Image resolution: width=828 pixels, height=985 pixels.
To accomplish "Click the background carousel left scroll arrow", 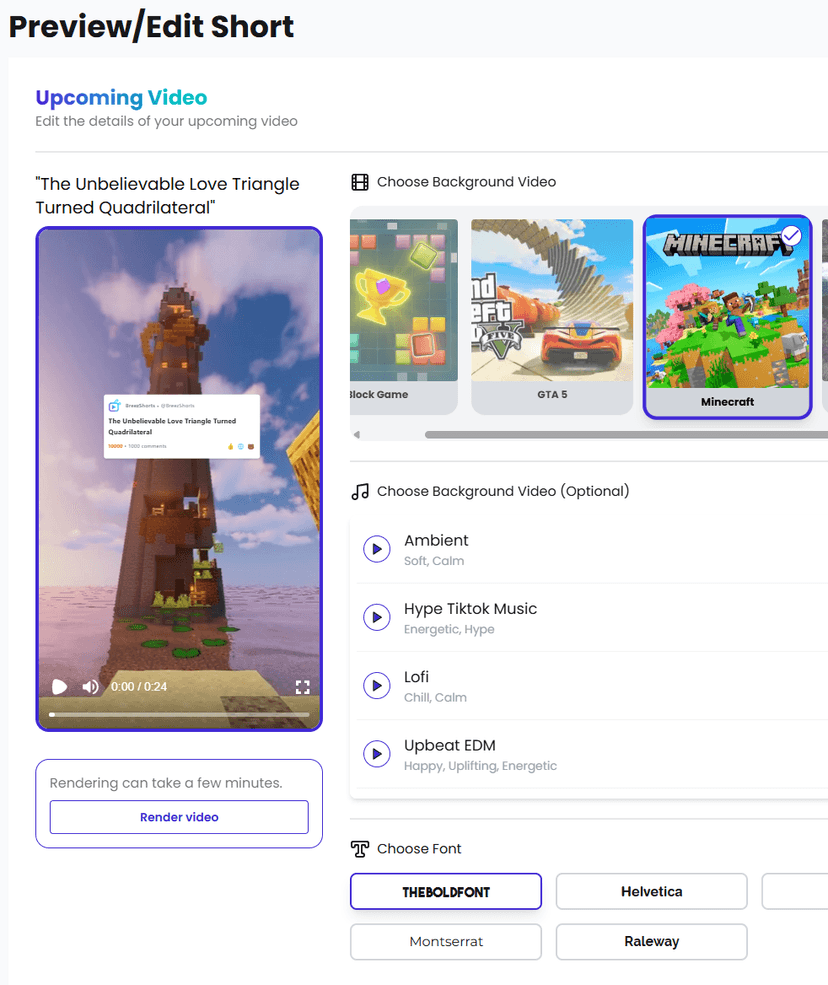I will pos(357,435).
